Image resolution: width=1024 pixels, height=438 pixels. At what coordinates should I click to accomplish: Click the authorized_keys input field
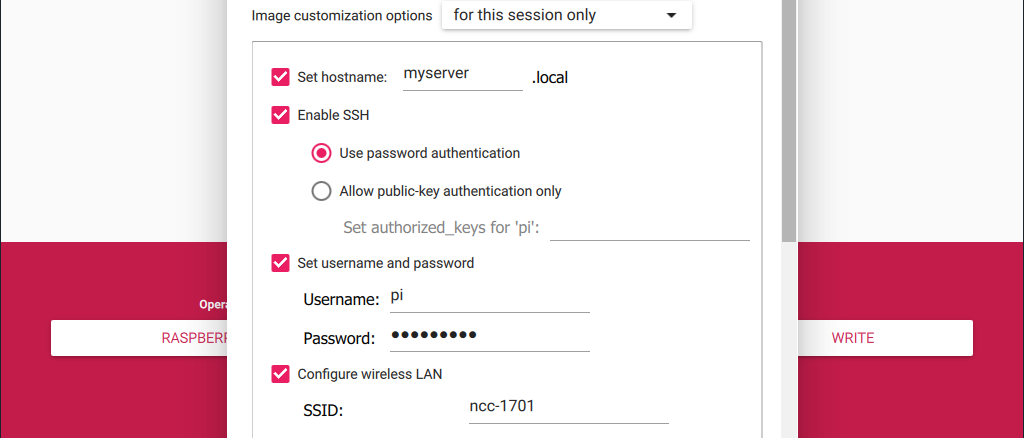pyautogui.click(x=650, y=227)
